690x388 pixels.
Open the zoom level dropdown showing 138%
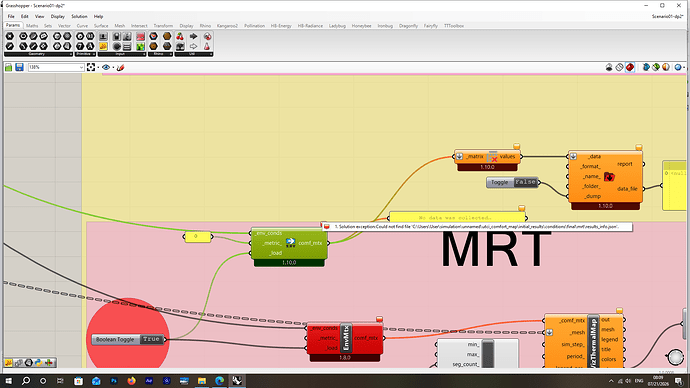[56, 67]
